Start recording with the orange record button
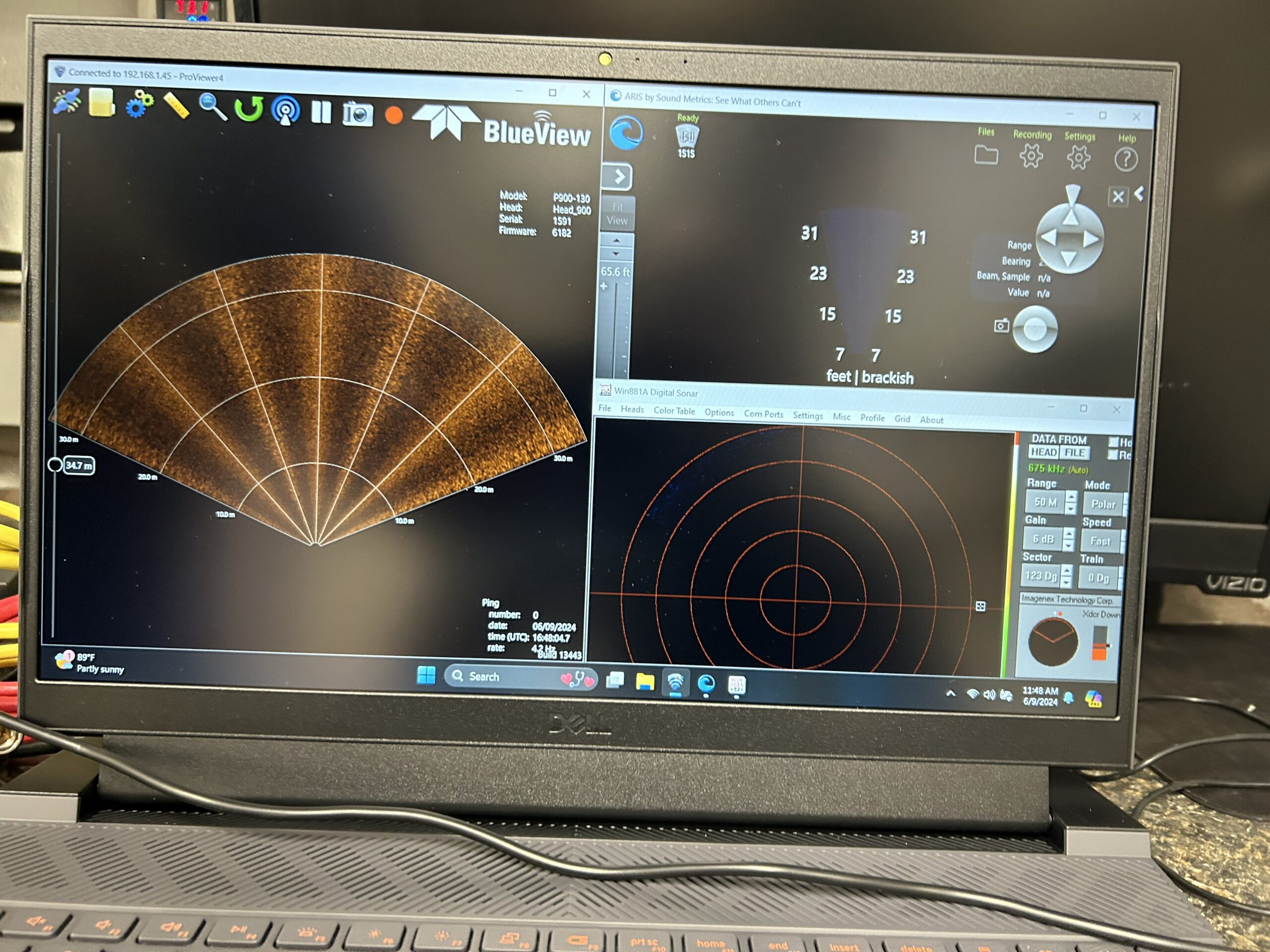Viewport: 1270px width, 952px height. 394,116
